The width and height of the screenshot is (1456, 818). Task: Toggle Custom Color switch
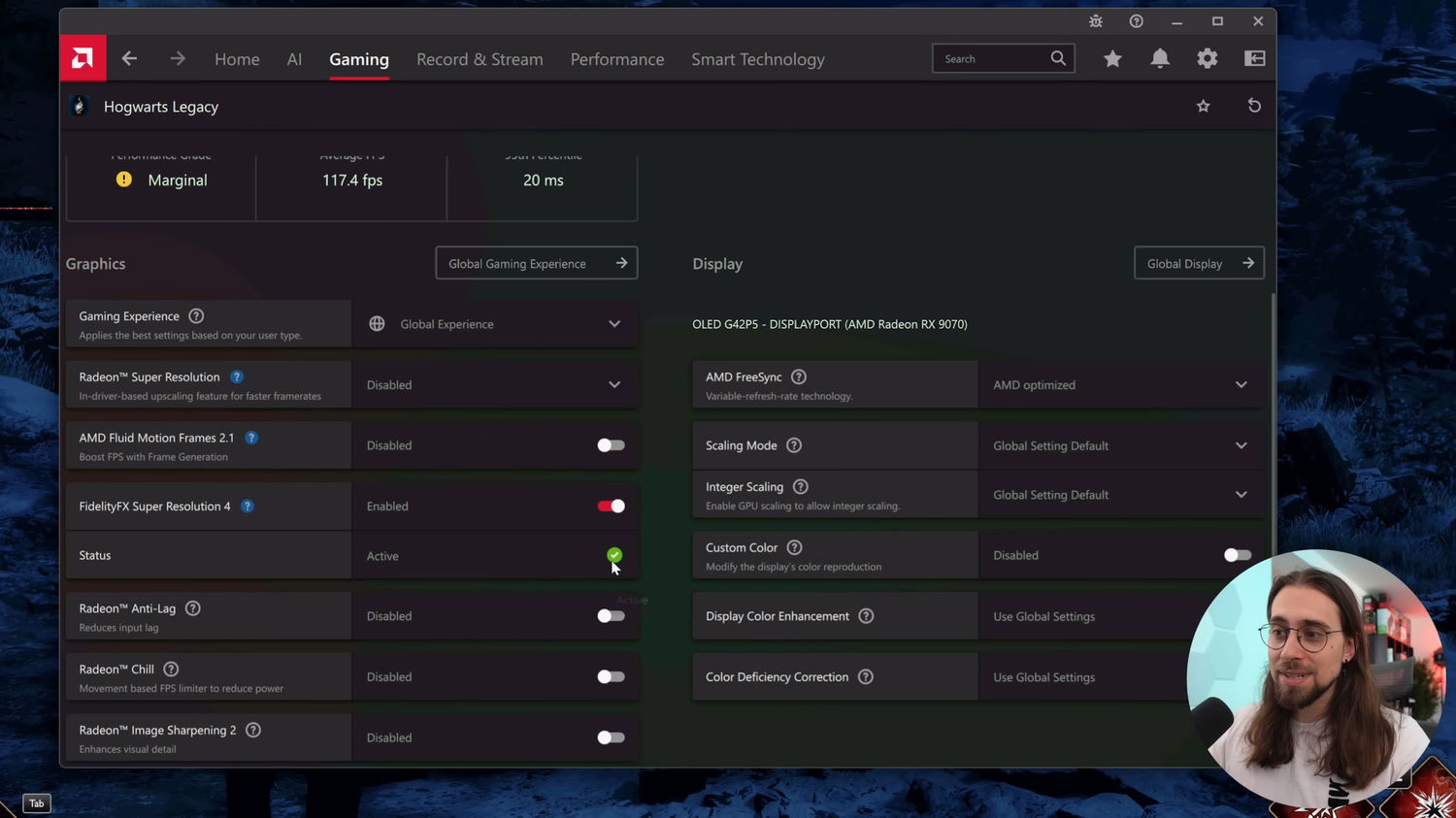pyautogui.click(x=1237, y=555)
